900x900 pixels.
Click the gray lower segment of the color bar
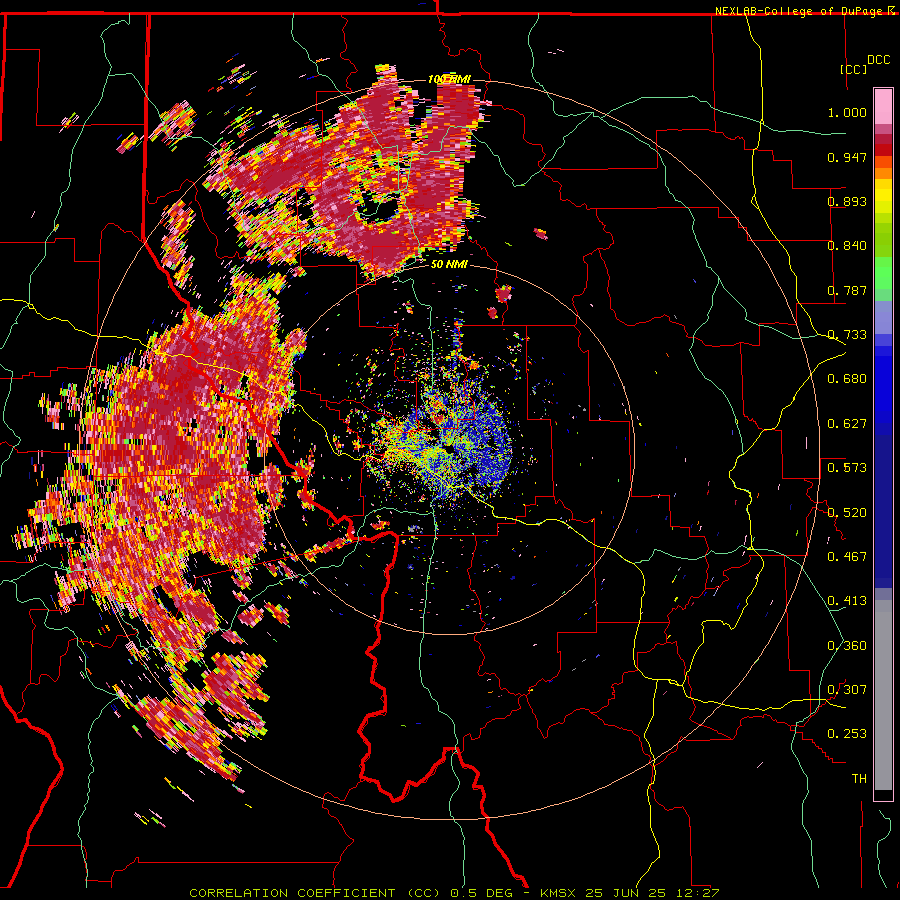point(883,695)
